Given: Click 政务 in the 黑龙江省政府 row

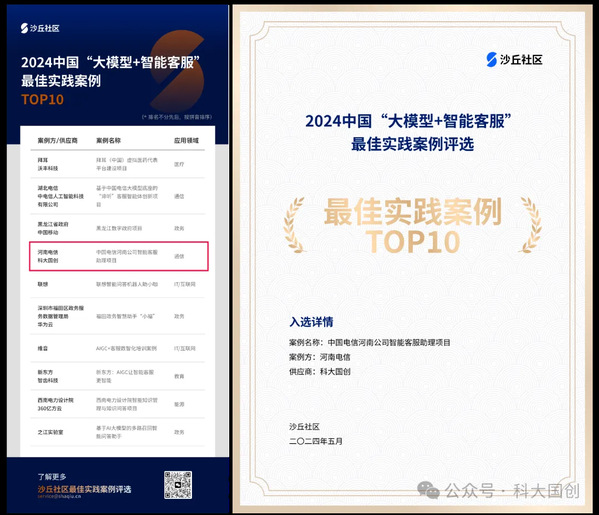Looking at the screenshot, I should [179, 228].
